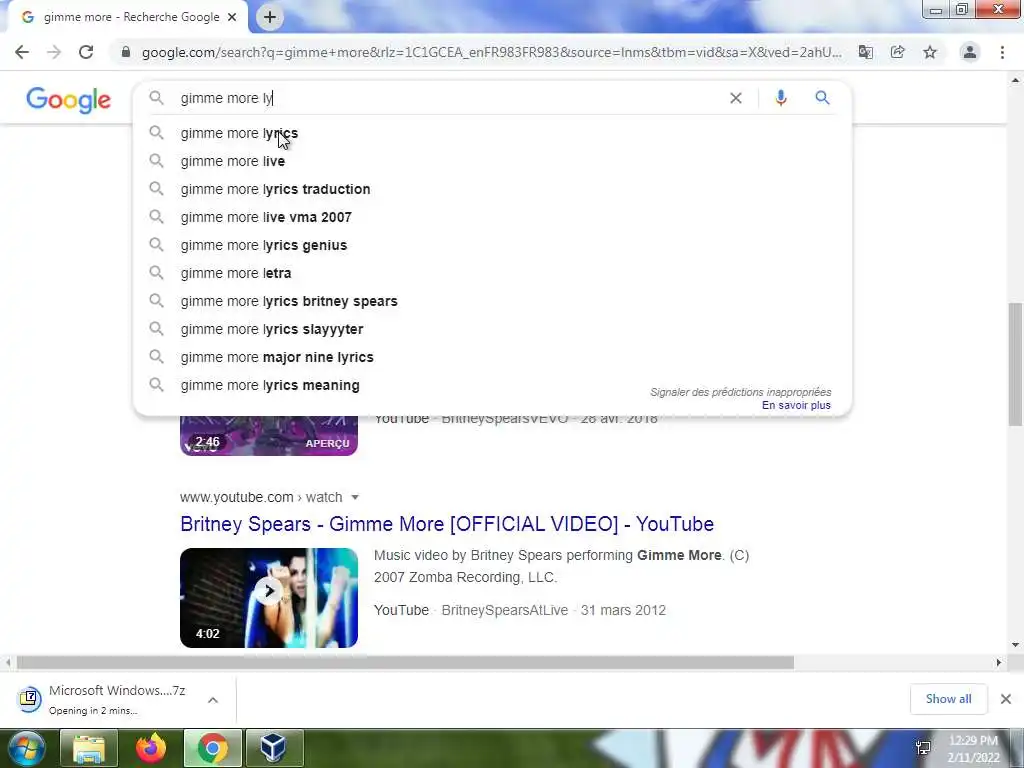Click the scroll right arrow

(x=999, y=663)
